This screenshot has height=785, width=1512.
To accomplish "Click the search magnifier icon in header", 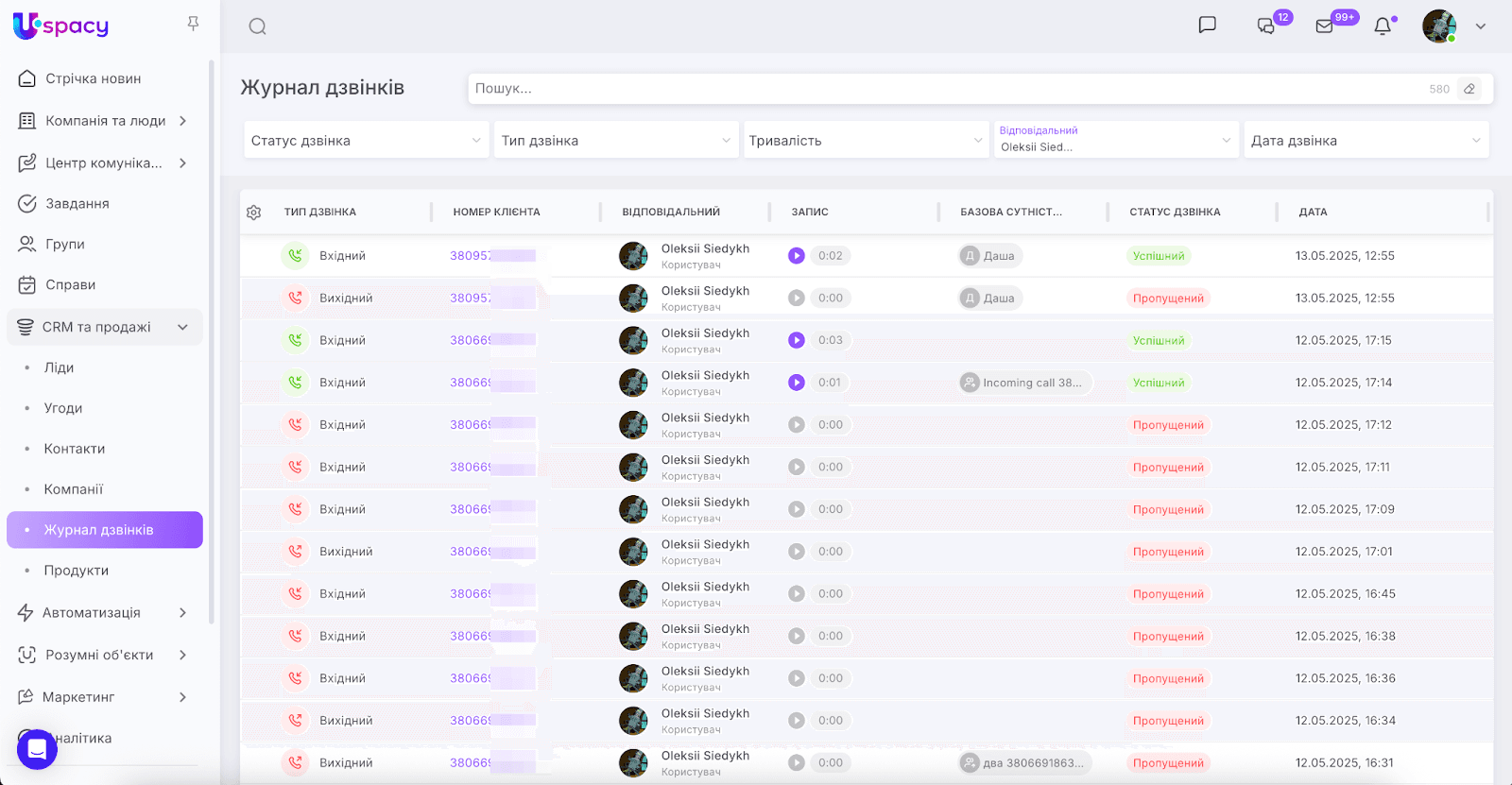I will click(x=257, y=26).
